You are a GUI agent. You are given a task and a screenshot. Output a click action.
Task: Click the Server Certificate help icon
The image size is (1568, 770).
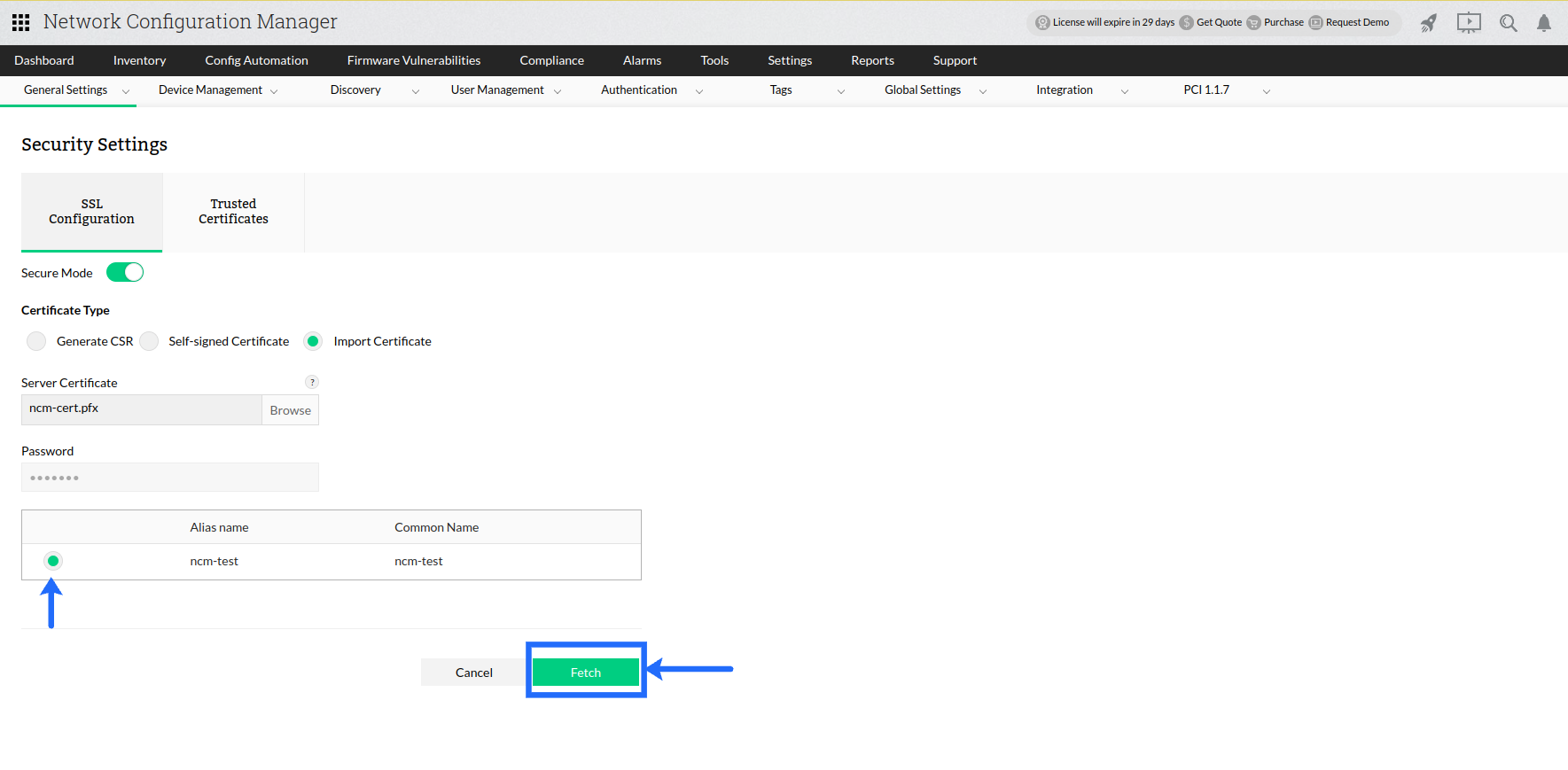point(312,382)
